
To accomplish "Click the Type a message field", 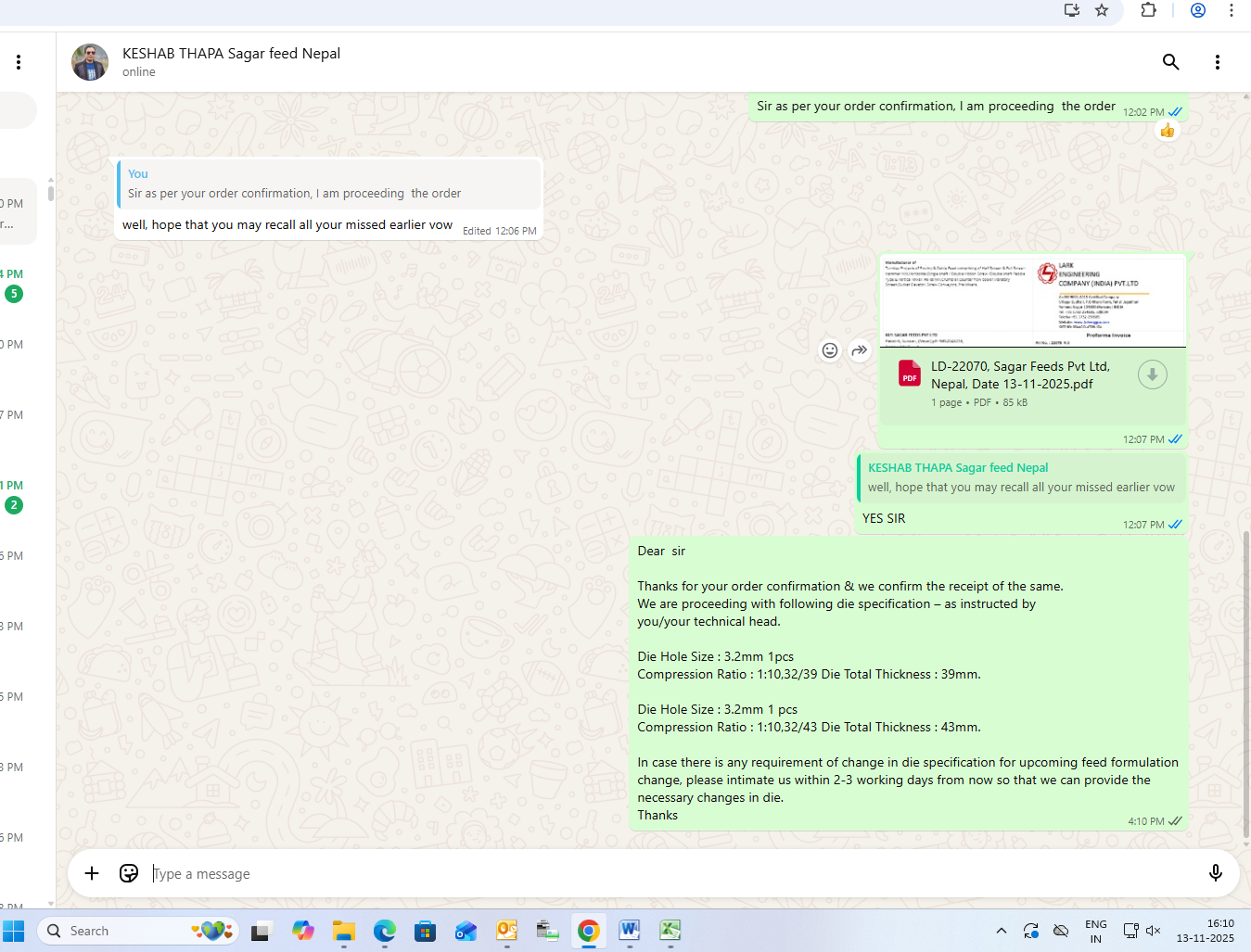I will point(649,873).
